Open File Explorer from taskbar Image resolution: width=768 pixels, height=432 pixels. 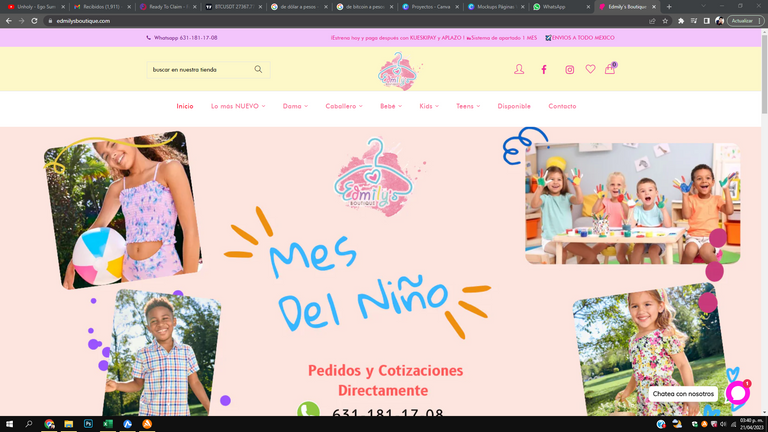(69, 424)
